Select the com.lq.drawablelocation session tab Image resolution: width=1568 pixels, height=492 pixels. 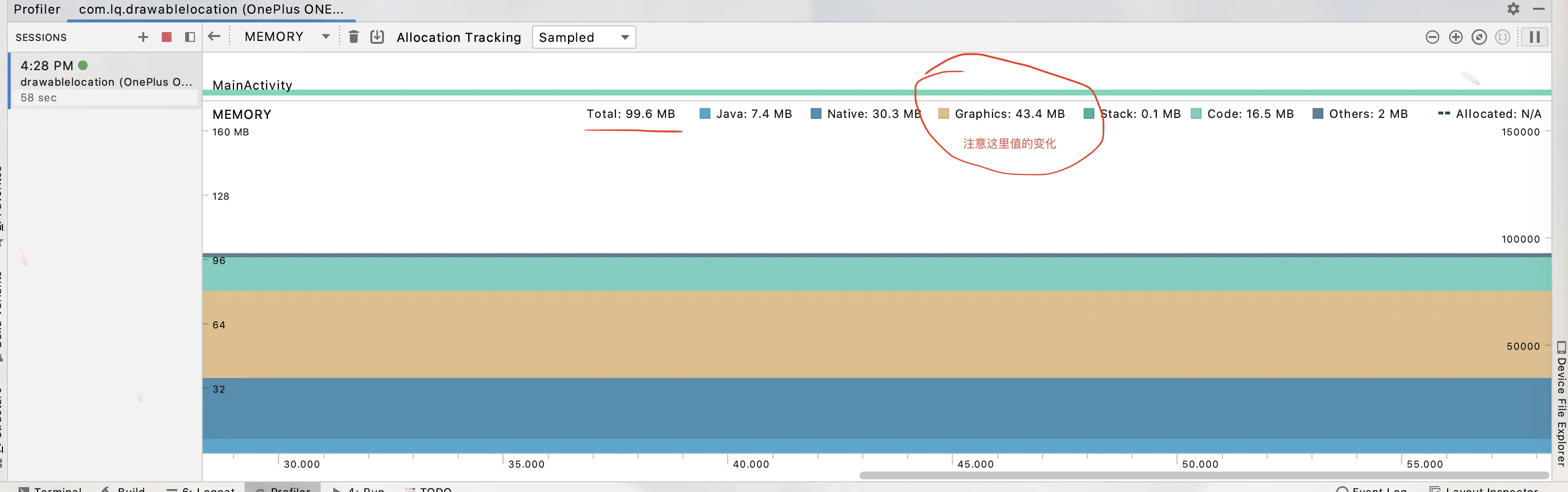tap(211, 10)
